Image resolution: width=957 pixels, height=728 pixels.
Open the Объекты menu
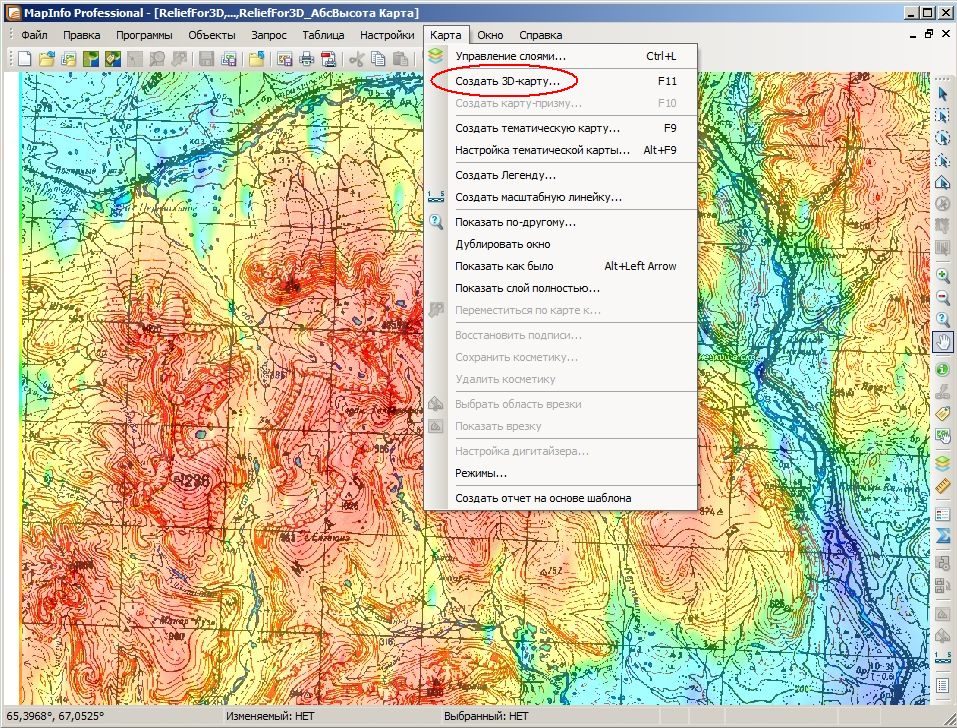212,35
